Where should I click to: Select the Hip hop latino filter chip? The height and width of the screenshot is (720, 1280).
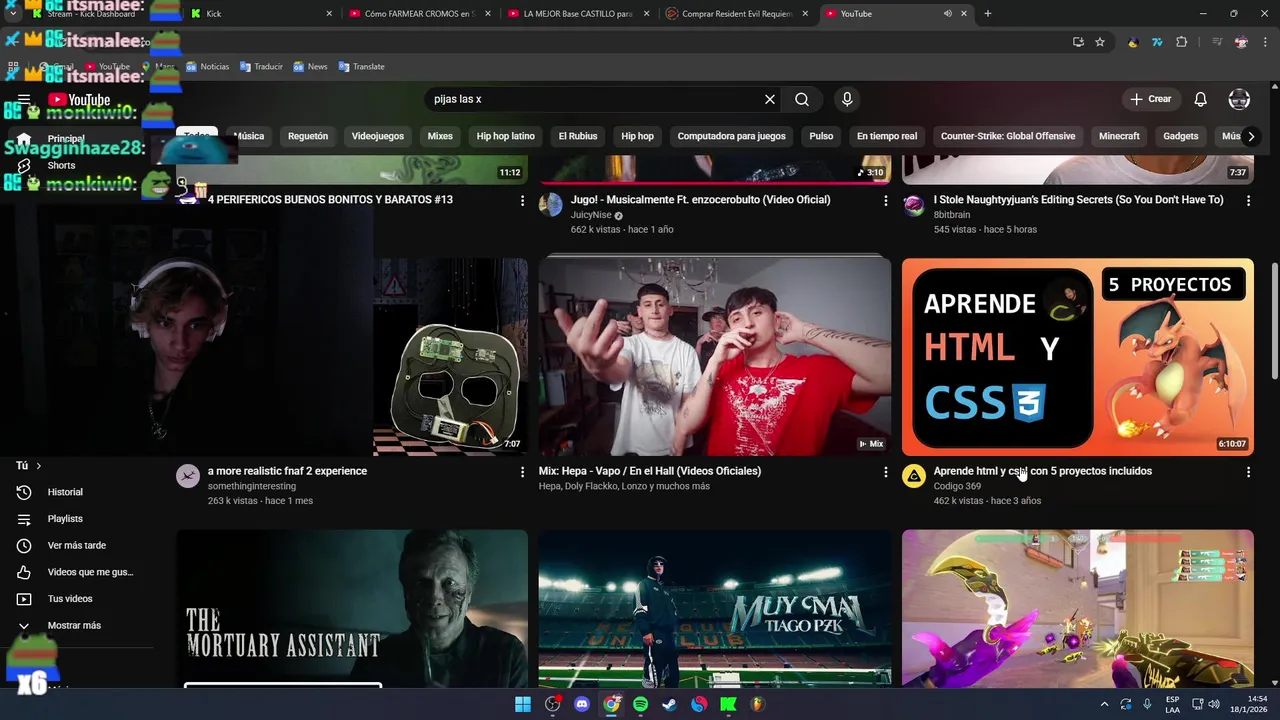(x=506, y=136)
